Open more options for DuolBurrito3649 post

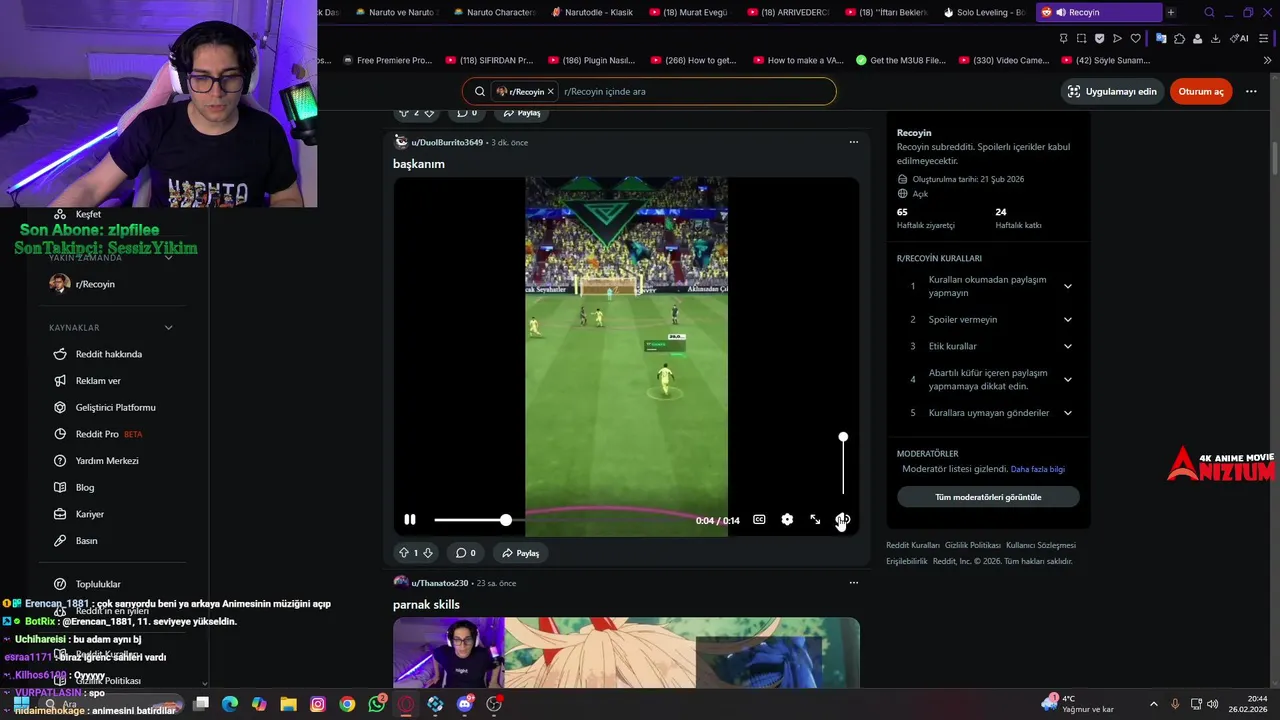pyautogui.click(x=853, y=142)
